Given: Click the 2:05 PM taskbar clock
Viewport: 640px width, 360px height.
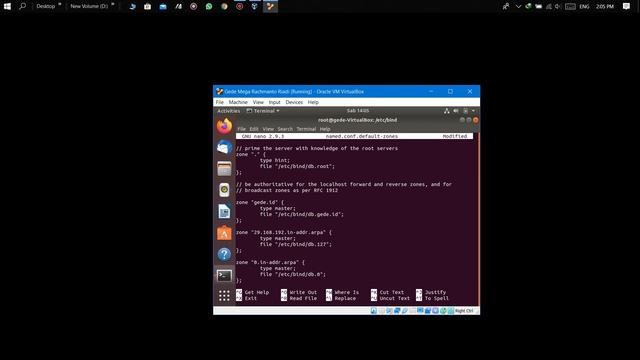Looking at the screenshot, I should [x=604, y=6].
